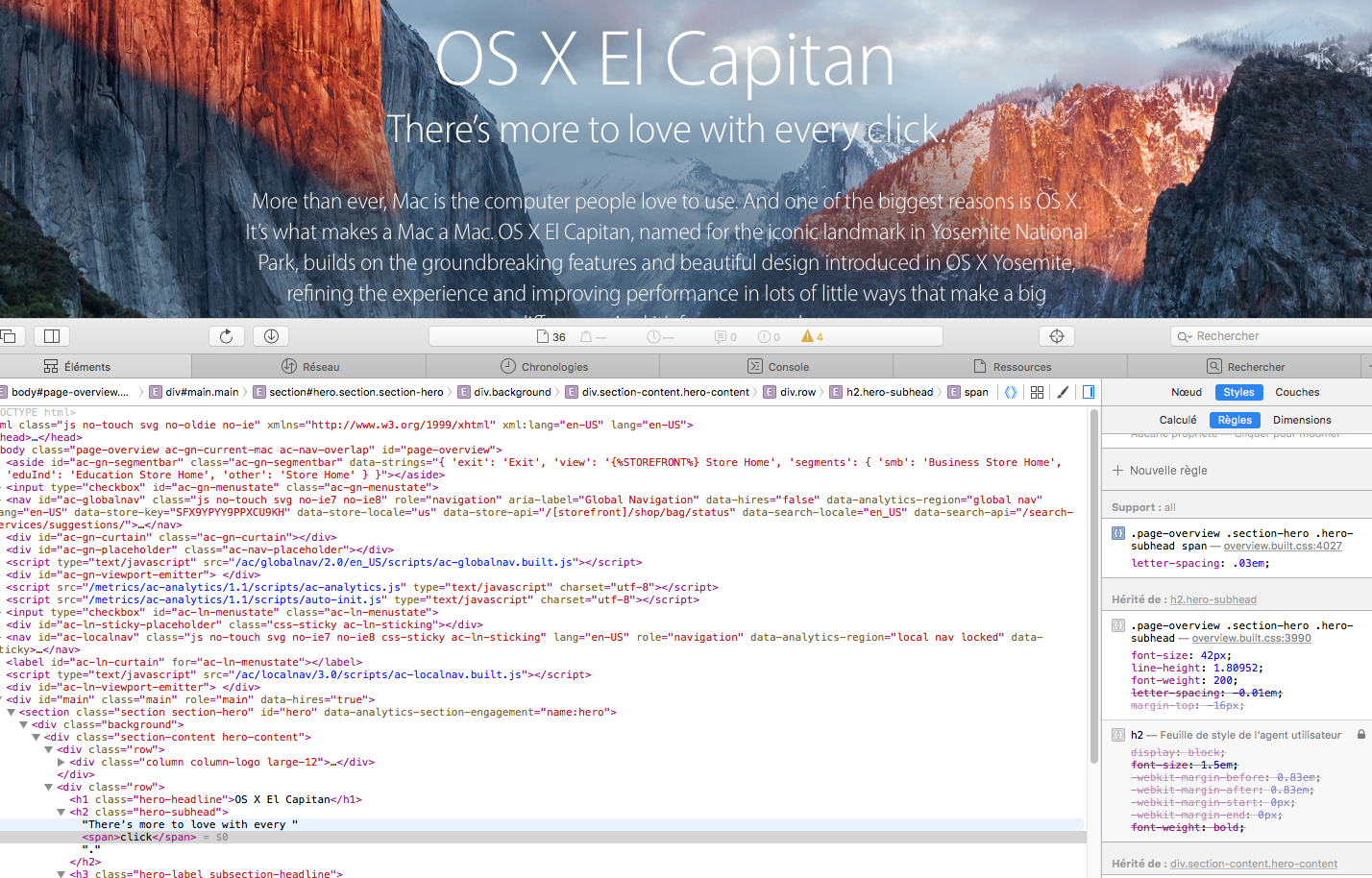1372x878 pixels.
Task: Open the Rechercher tab
Action: coord(1245,367)
